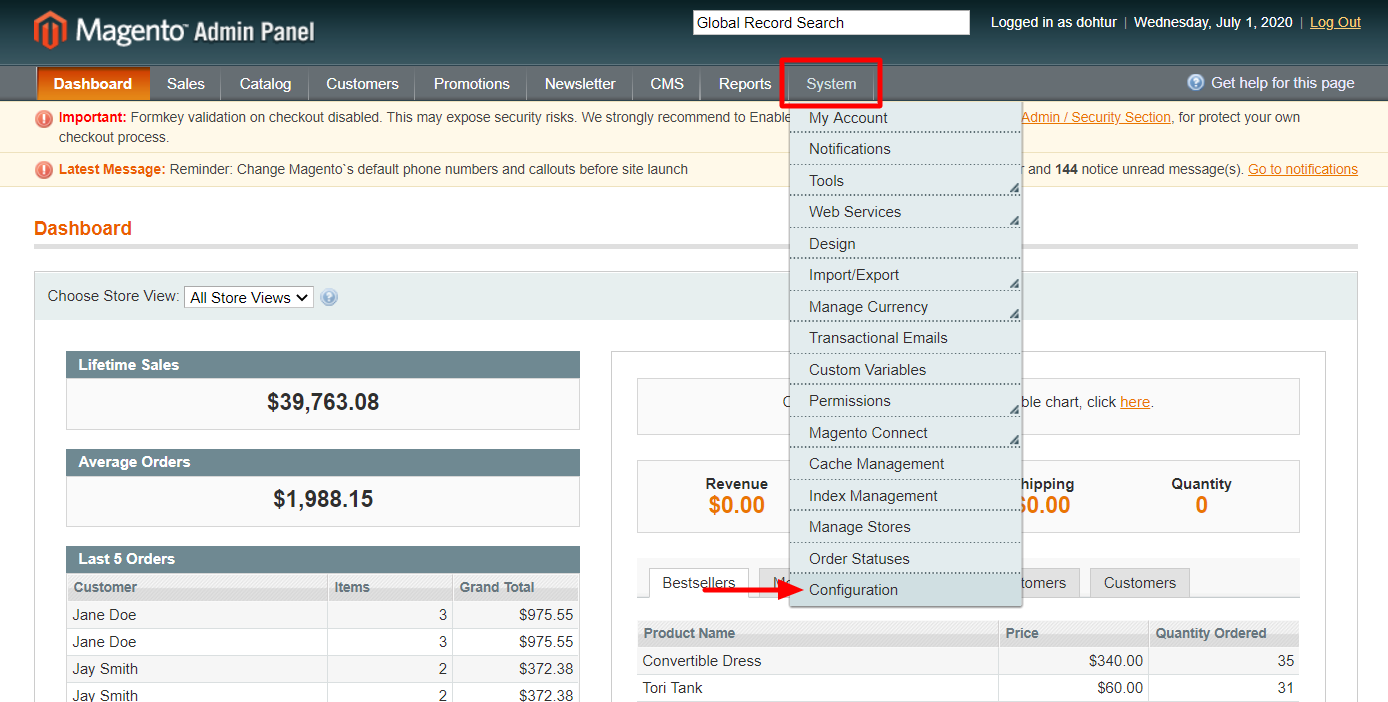This screenshot has width=1388, height=702.
Task: Expand the Permissions submenu
Action: point(905,401)
